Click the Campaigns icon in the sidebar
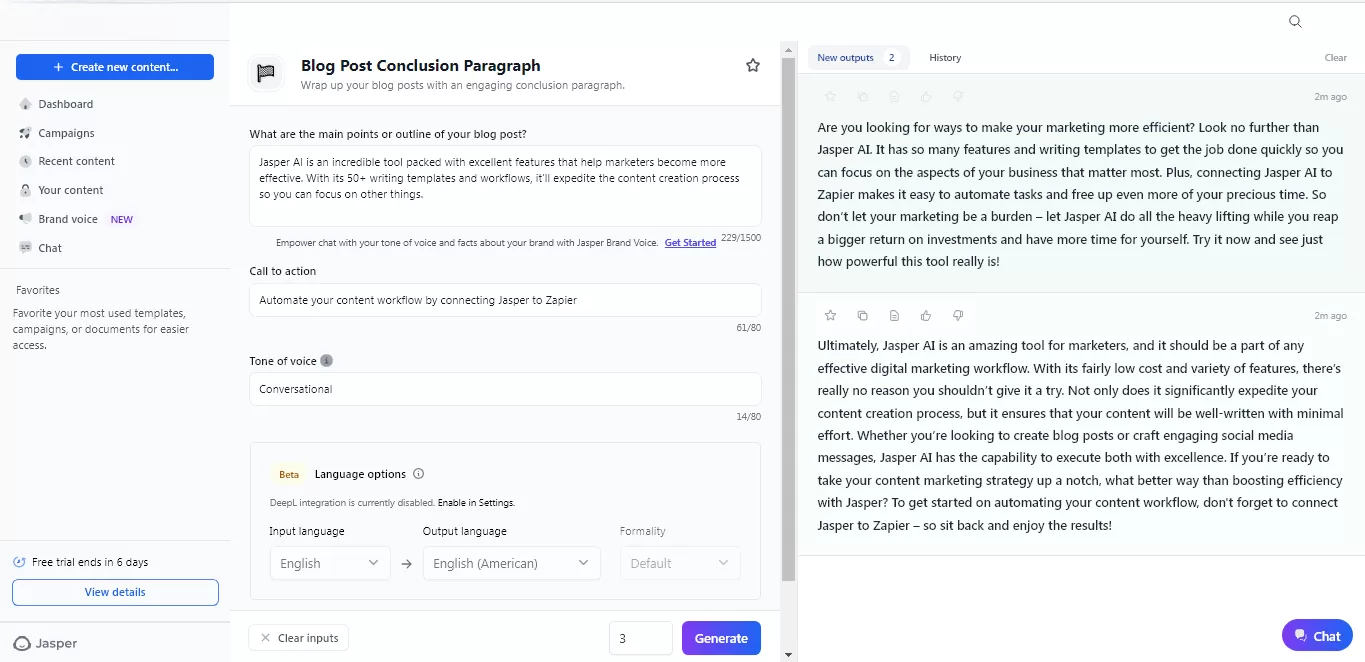1365x662 pixels. coord(26,133)
